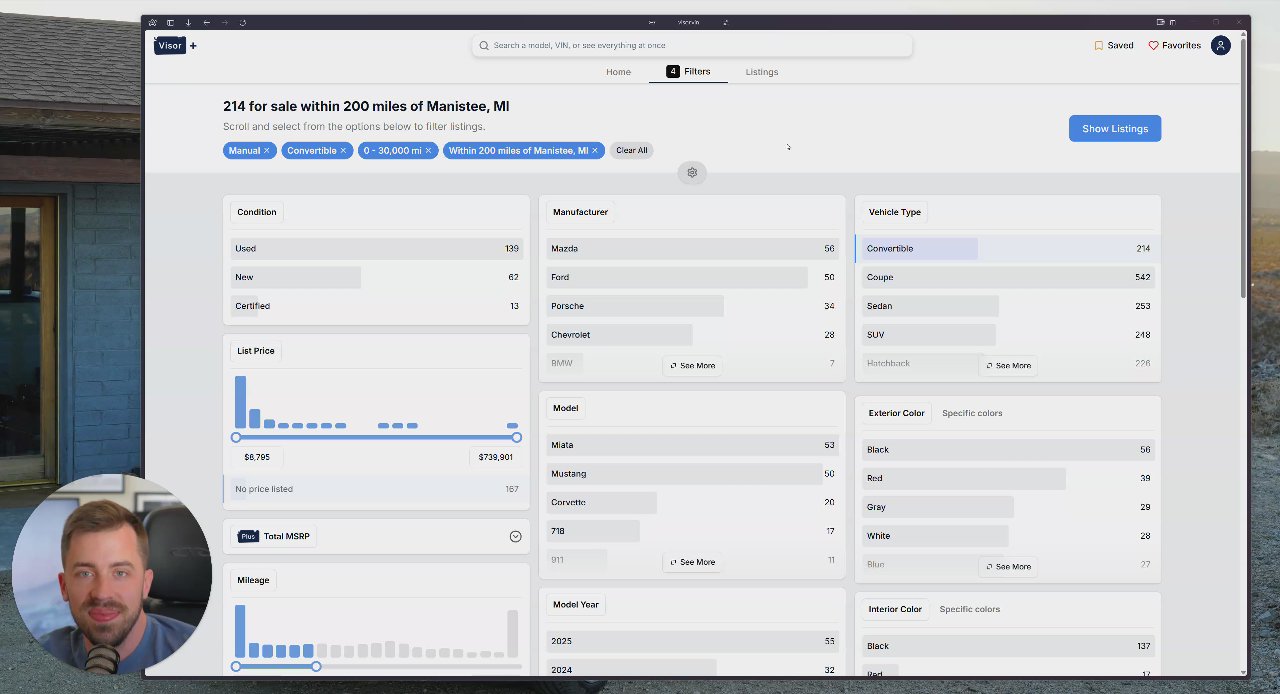Viewport: 1280px width, 694px height.
Task: Toggle the Gray exterior color filter
Action: coord(1008,507)
